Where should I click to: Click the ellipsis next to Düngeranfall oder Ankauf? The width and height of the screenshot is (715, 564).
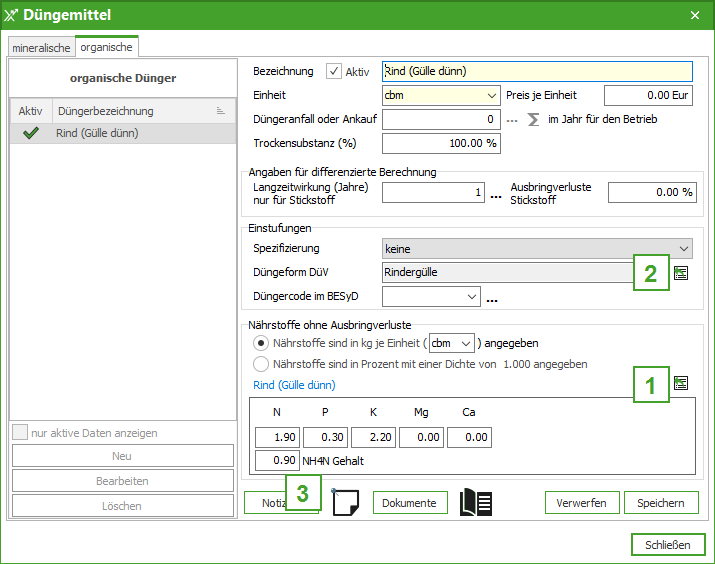513,120
